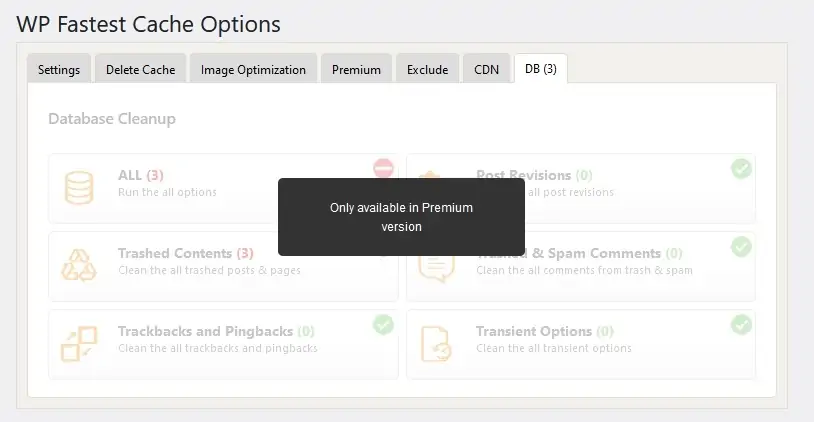
Task: Click the Transient Options green checkmark
Action: coord(741,324)
